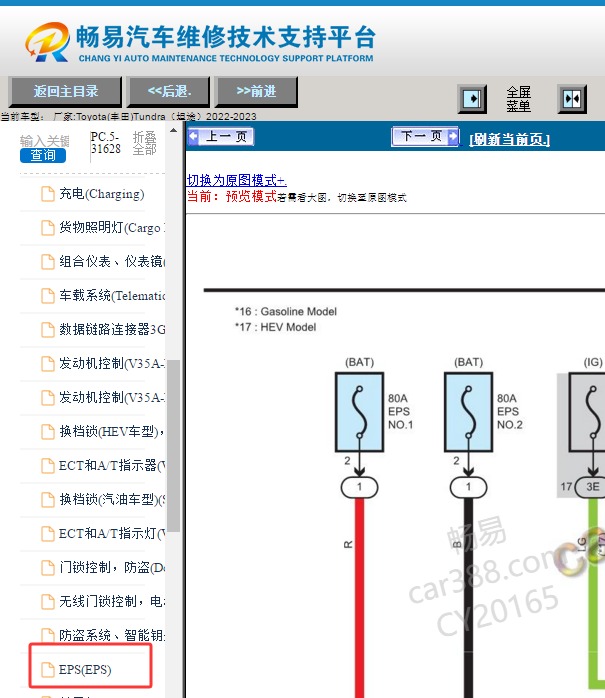The image size is (605, 698).
Task: Click the document icon beside 无线门锁控制
Action: pyautogui.click(x=48, y=602)
